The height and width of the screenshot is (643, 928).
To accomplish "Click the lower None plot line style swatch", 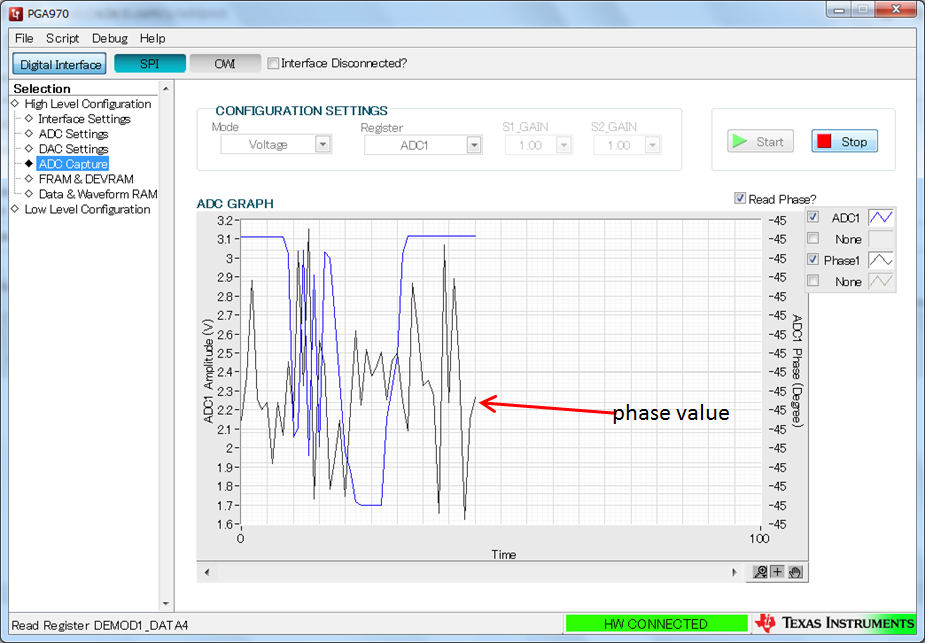I will [880, 281].
